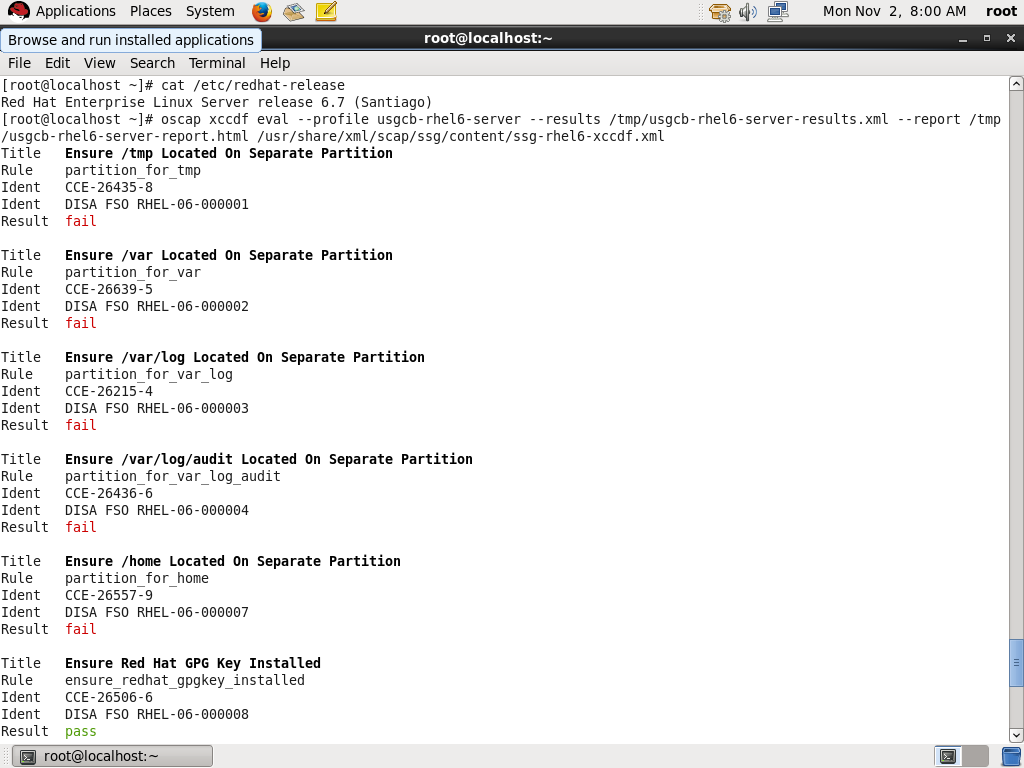
Task: Switch to first workspace in switcher
Action: click(948, 756)
